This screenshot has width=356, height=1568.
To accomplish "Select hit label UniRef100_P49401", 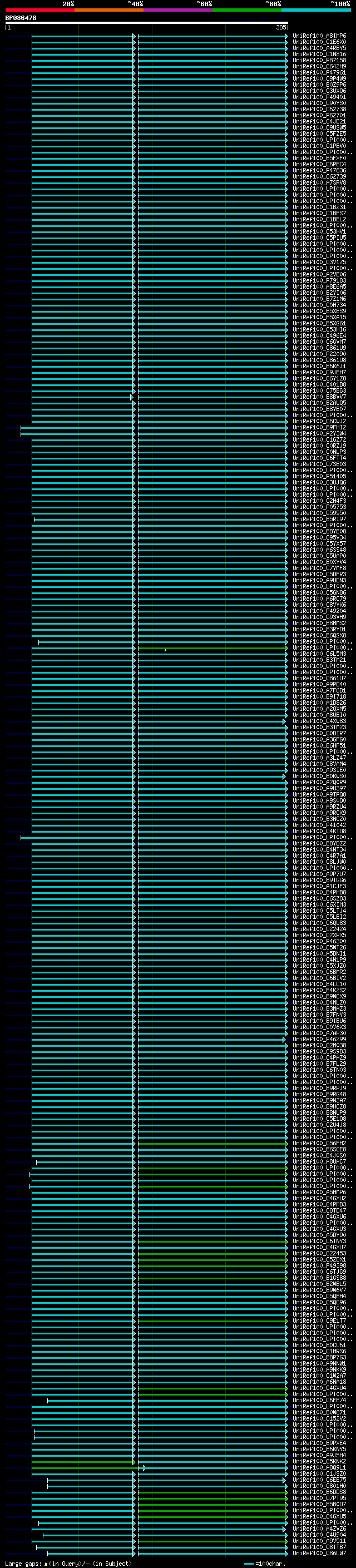I will (319, 97).
